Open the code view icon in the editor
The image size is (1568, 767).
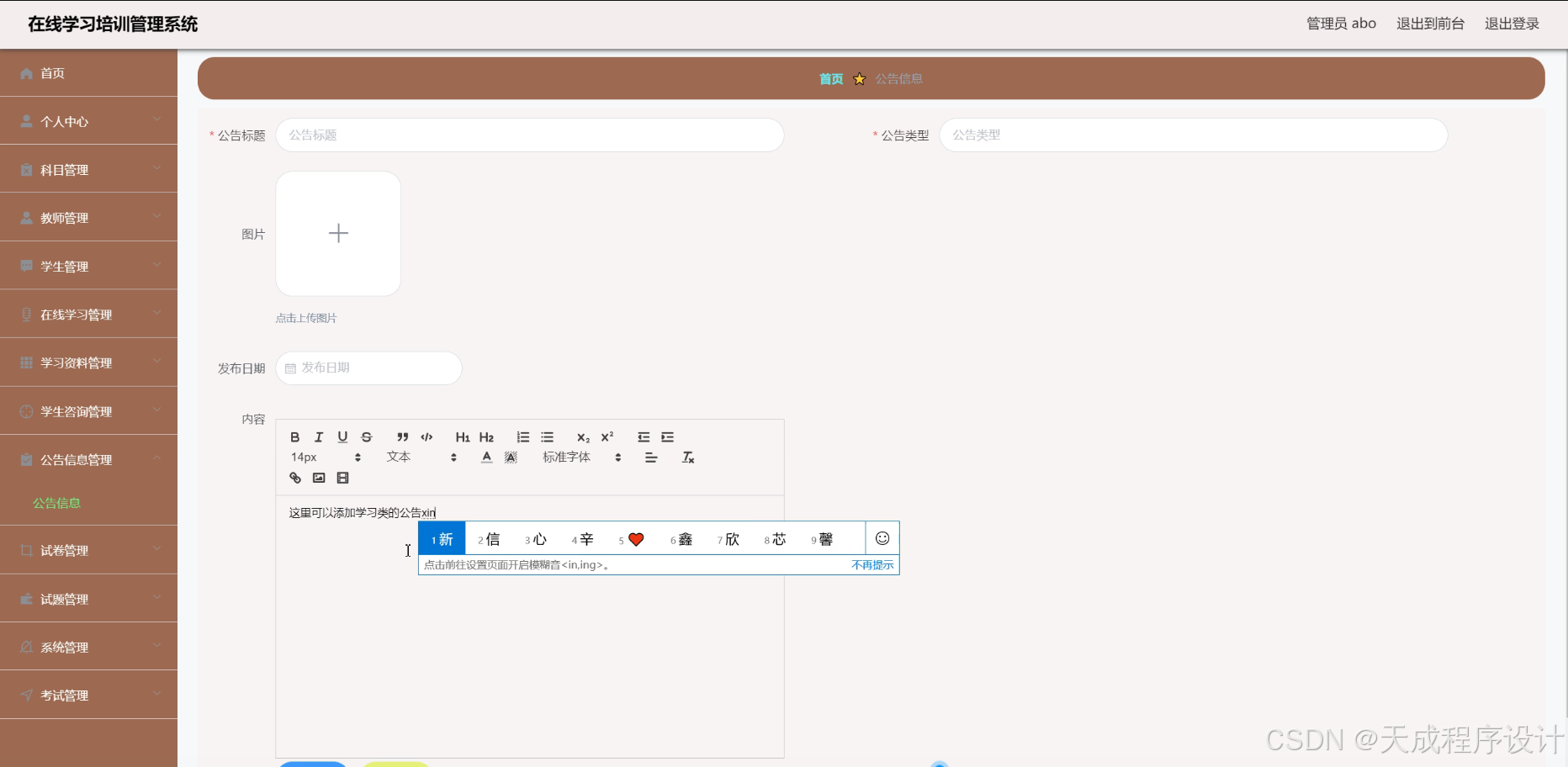pyautogui.click(x=426, y=436)
